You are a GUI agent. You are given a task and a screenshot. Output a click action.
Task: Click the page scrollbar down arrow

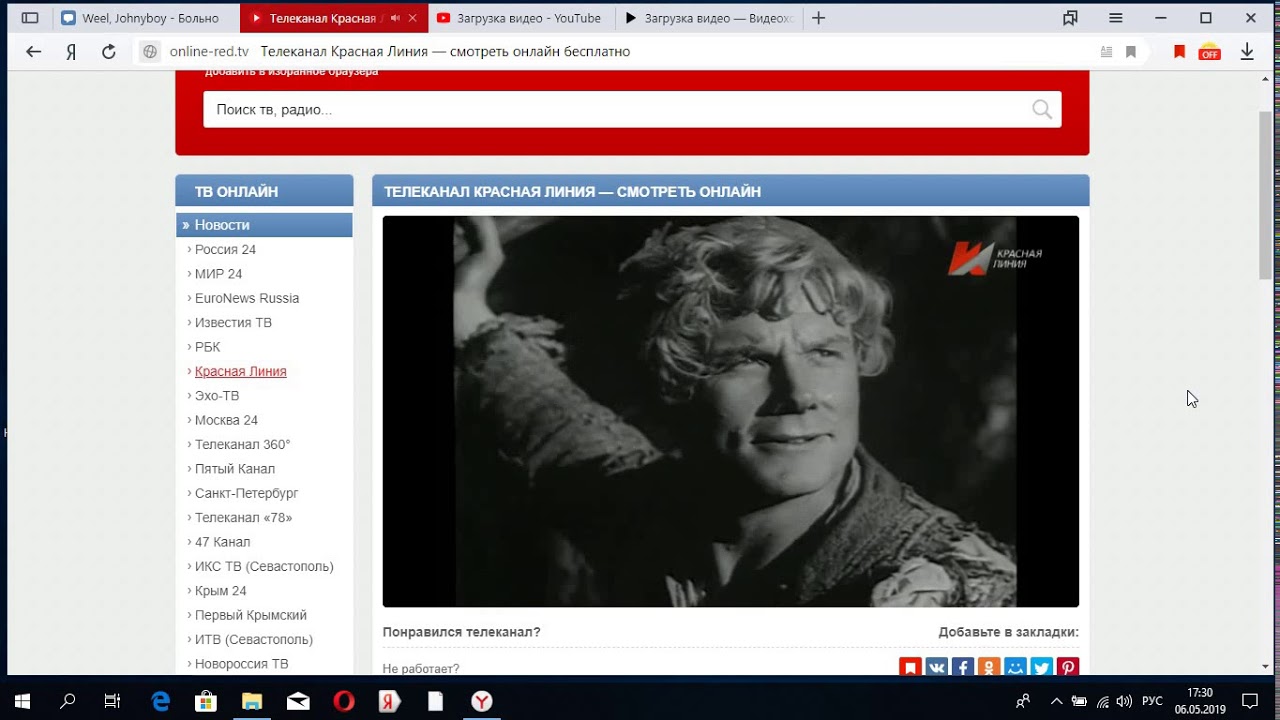[1265, 667]
